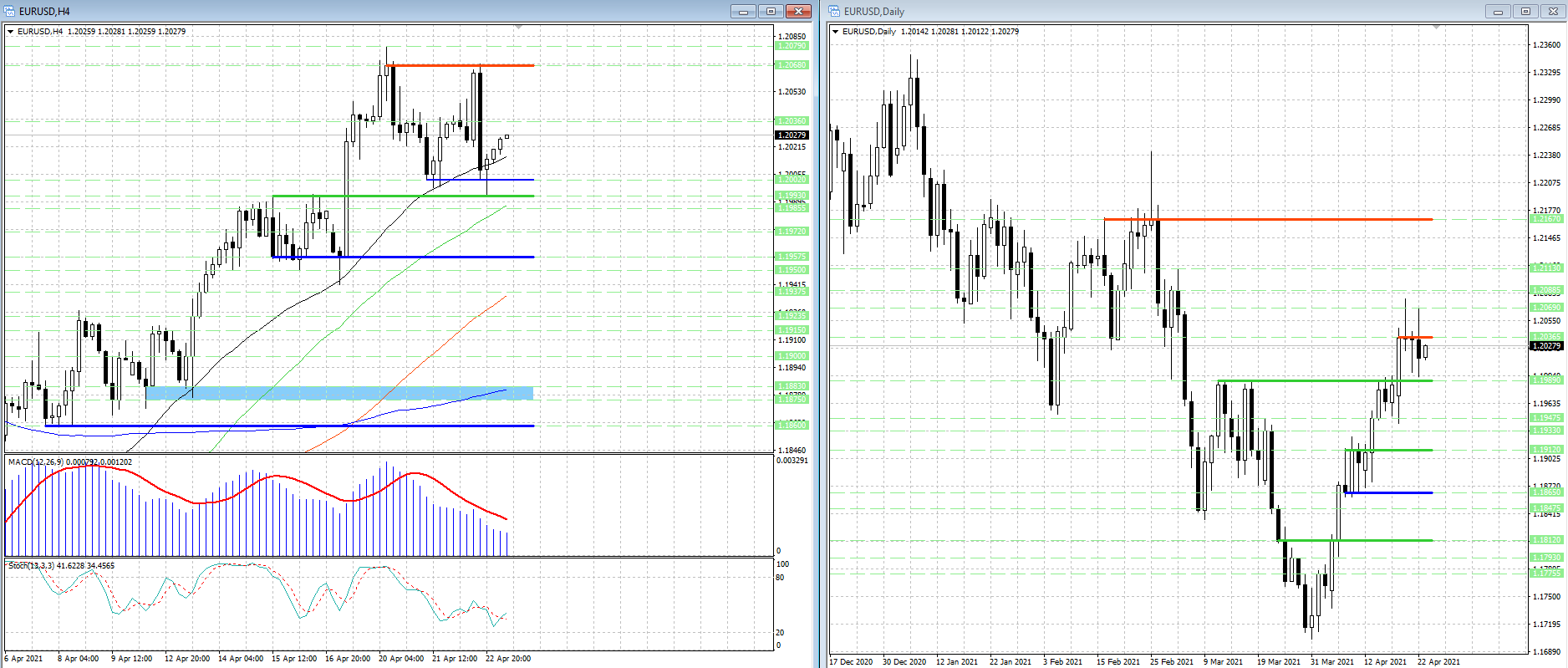Screen dimensions: 1568x668
Task: Click the 1.23600 price on Daily axis
Action: tap(1546, 44)
